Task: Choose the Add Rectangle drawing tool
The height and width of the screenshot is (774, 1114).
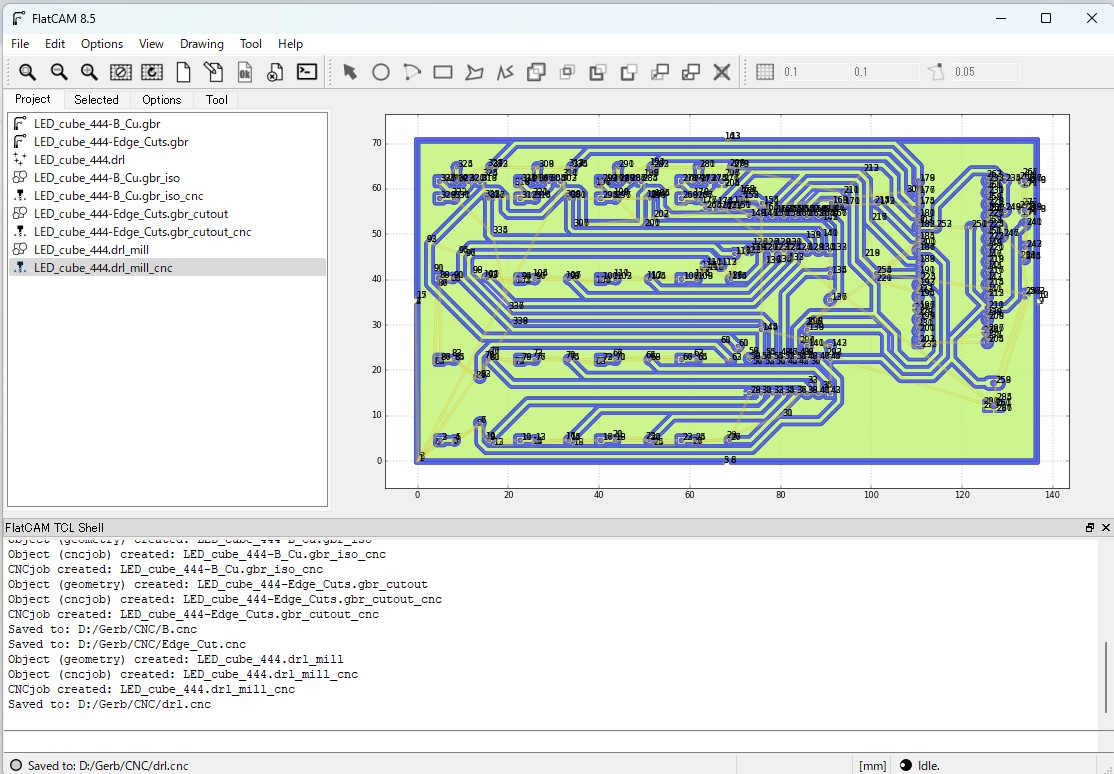Action: (x=443, y=72)
